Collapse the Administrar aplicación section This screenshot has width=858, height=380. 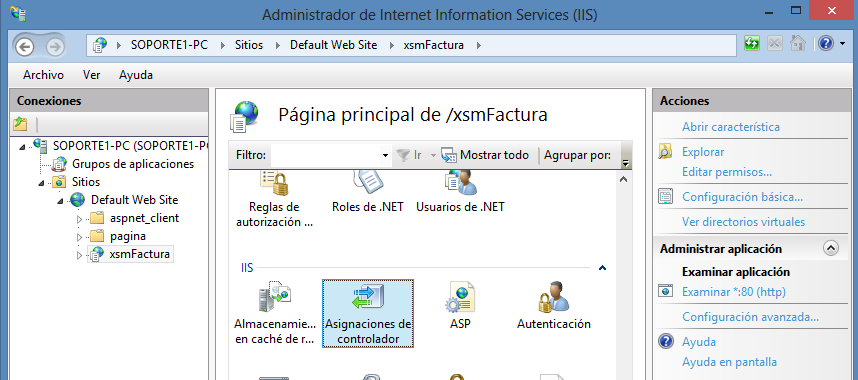tap(831, 249)
